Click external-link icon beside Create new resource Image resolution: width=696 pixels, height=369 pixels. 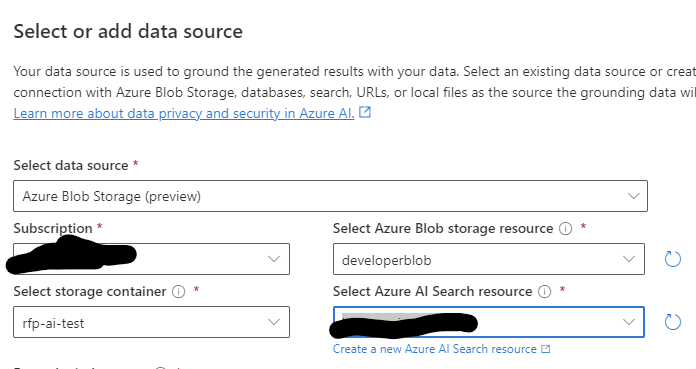pyautogui.click(x=546, y=349)
